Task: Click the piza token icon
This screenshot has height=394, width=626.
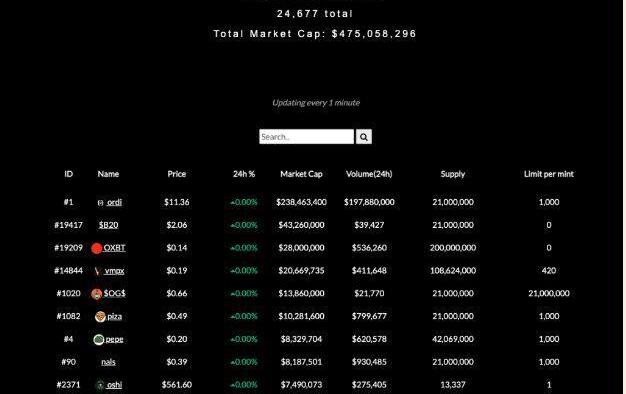Action: tap(100, 317)
